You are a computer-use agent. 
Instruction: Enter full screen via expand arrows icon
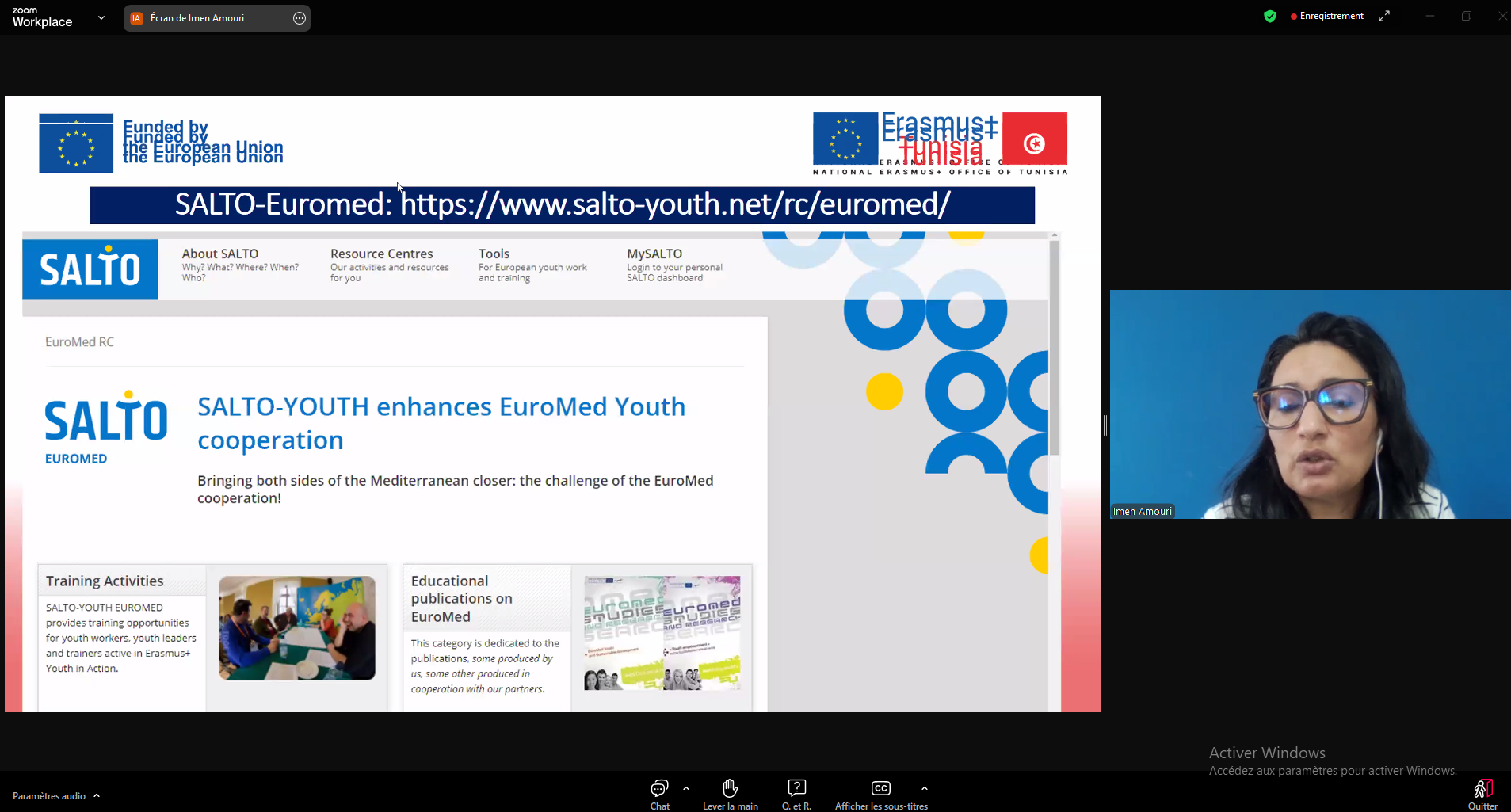click(1384, 16)
